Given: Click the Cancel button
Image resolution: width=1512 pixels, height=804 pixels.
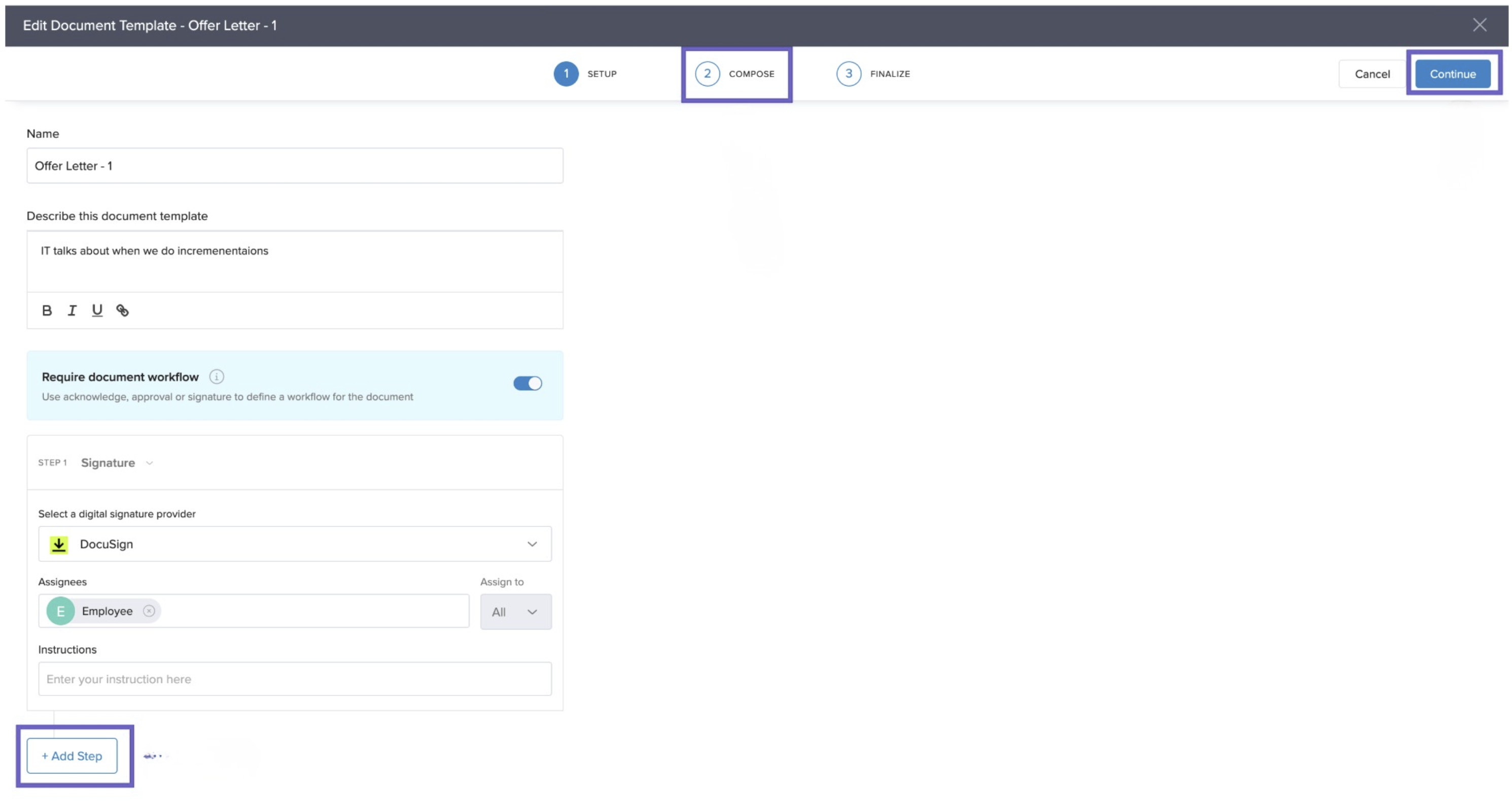Looking at the screenshot, I should coord(1372,74).
